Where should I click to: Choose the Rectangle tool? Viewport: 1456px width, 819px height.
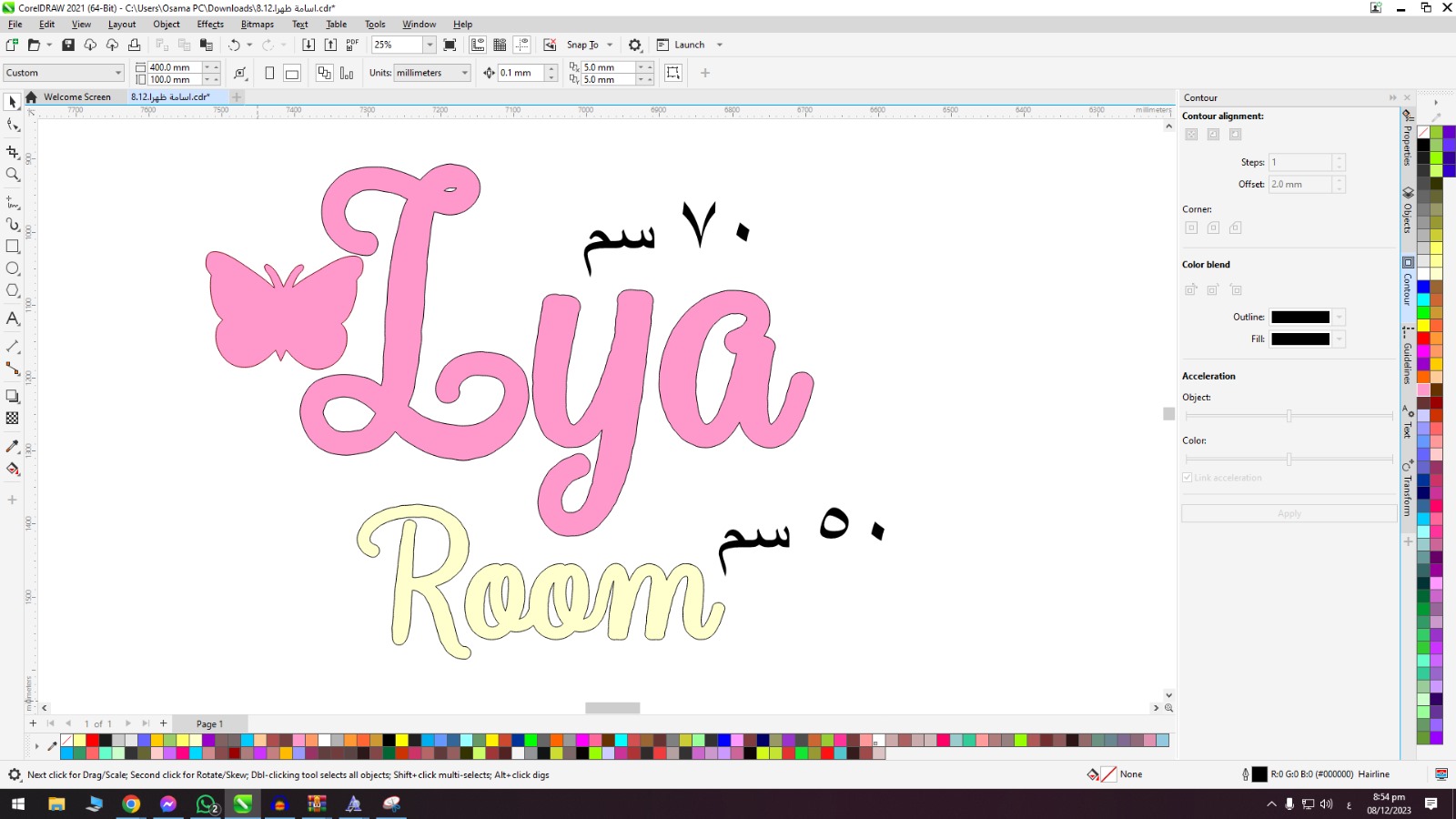pos(13,247)
